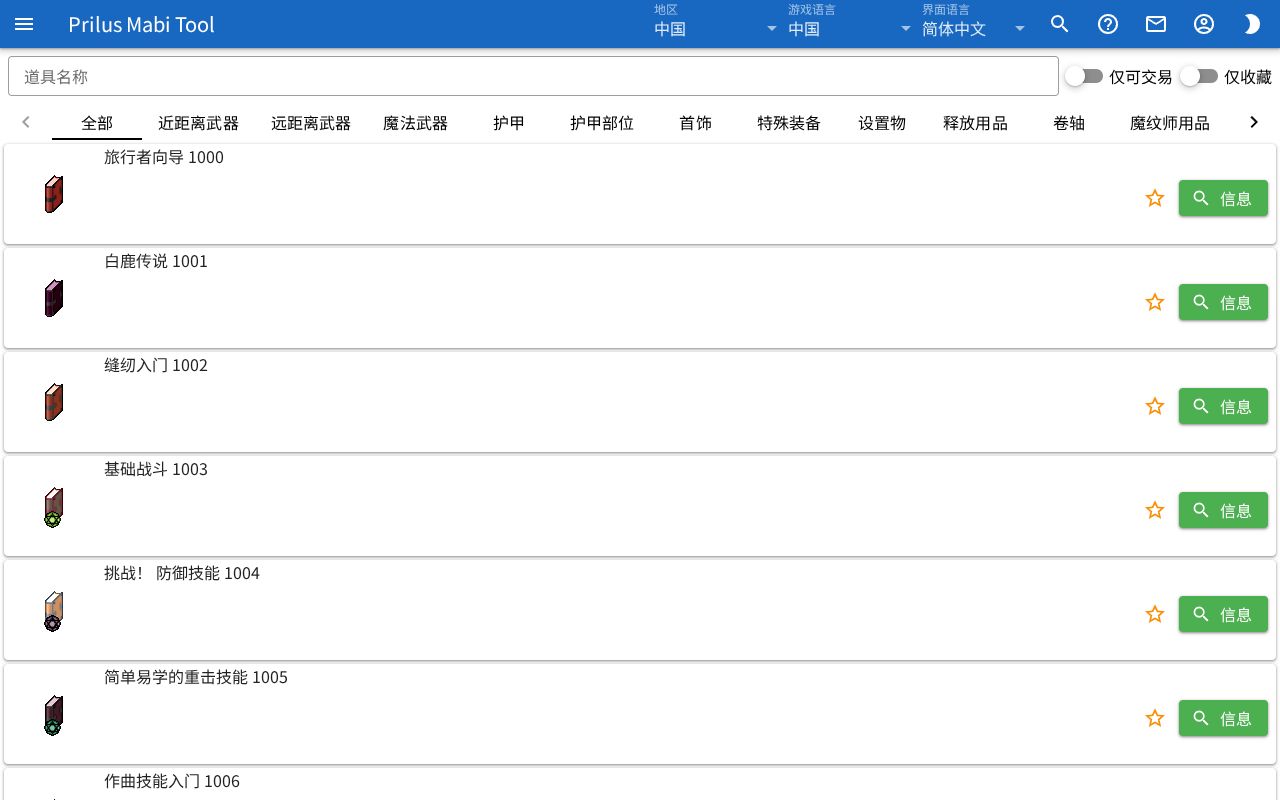
Task: Click the 简单易学的重击技能 book thumbnail
Action: (x=54, y=715)
